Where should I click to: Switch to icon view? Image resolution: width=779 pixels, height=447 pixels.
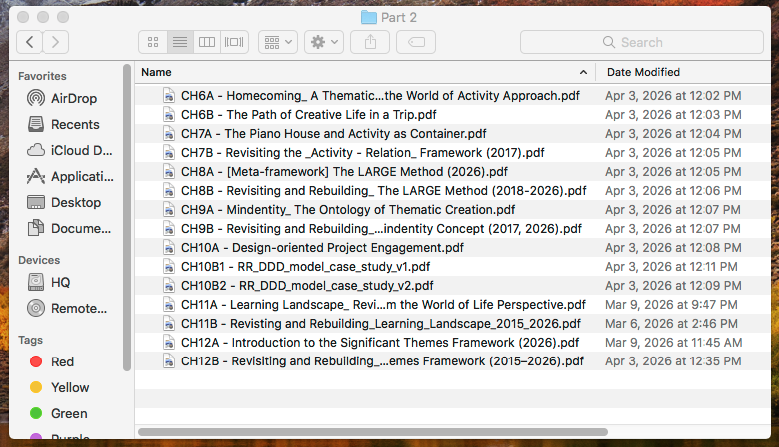point(153,42)
